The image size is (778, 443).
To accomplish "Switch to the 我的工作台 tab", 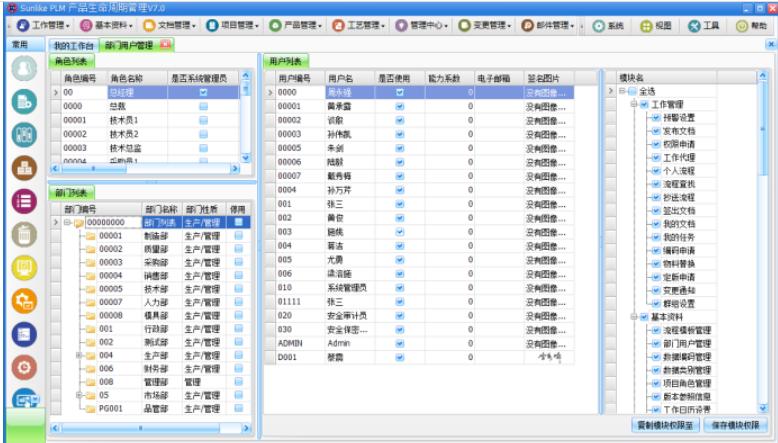I will [73, 46].
